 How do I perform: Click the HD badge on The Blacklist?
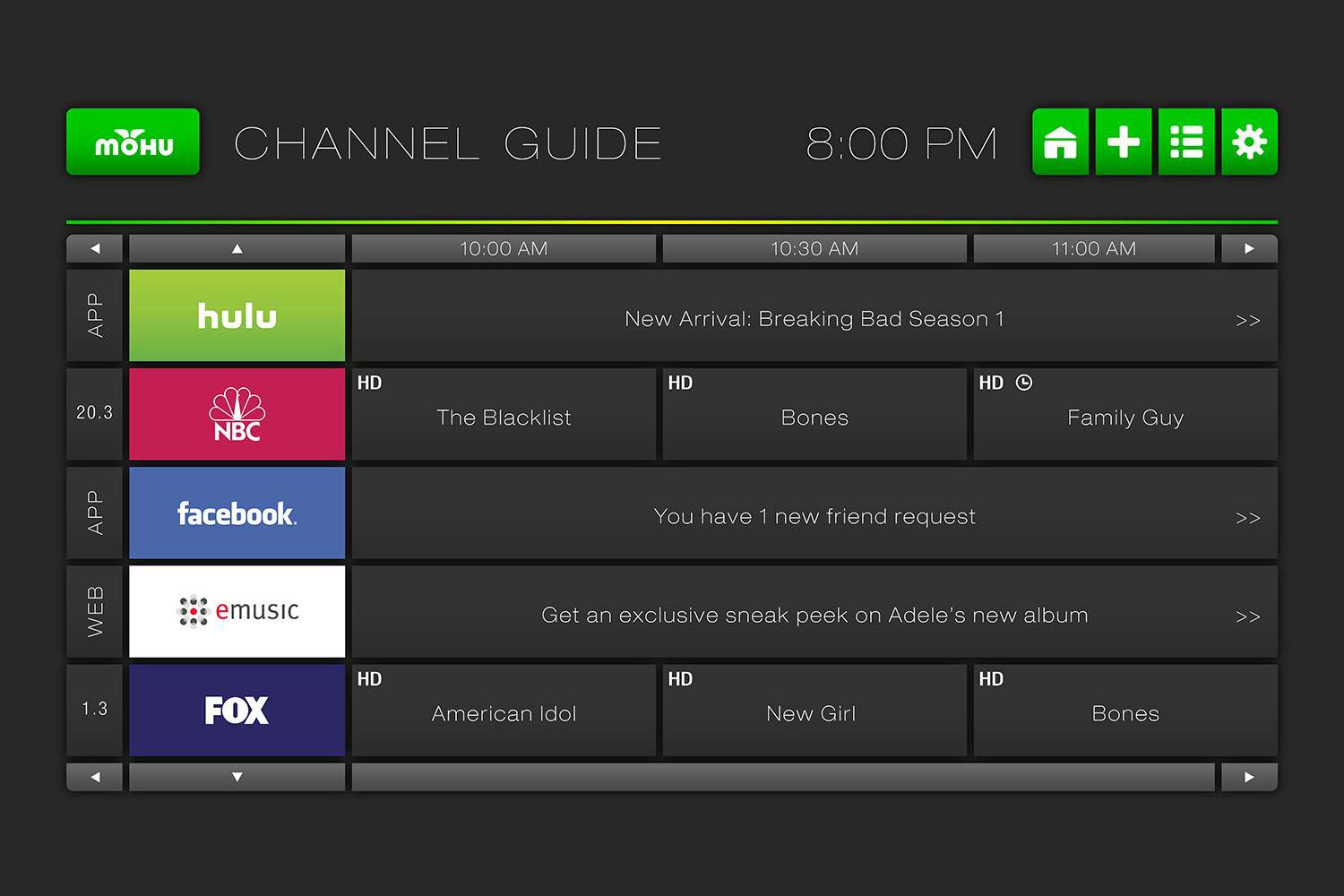(x=369, y=383)
